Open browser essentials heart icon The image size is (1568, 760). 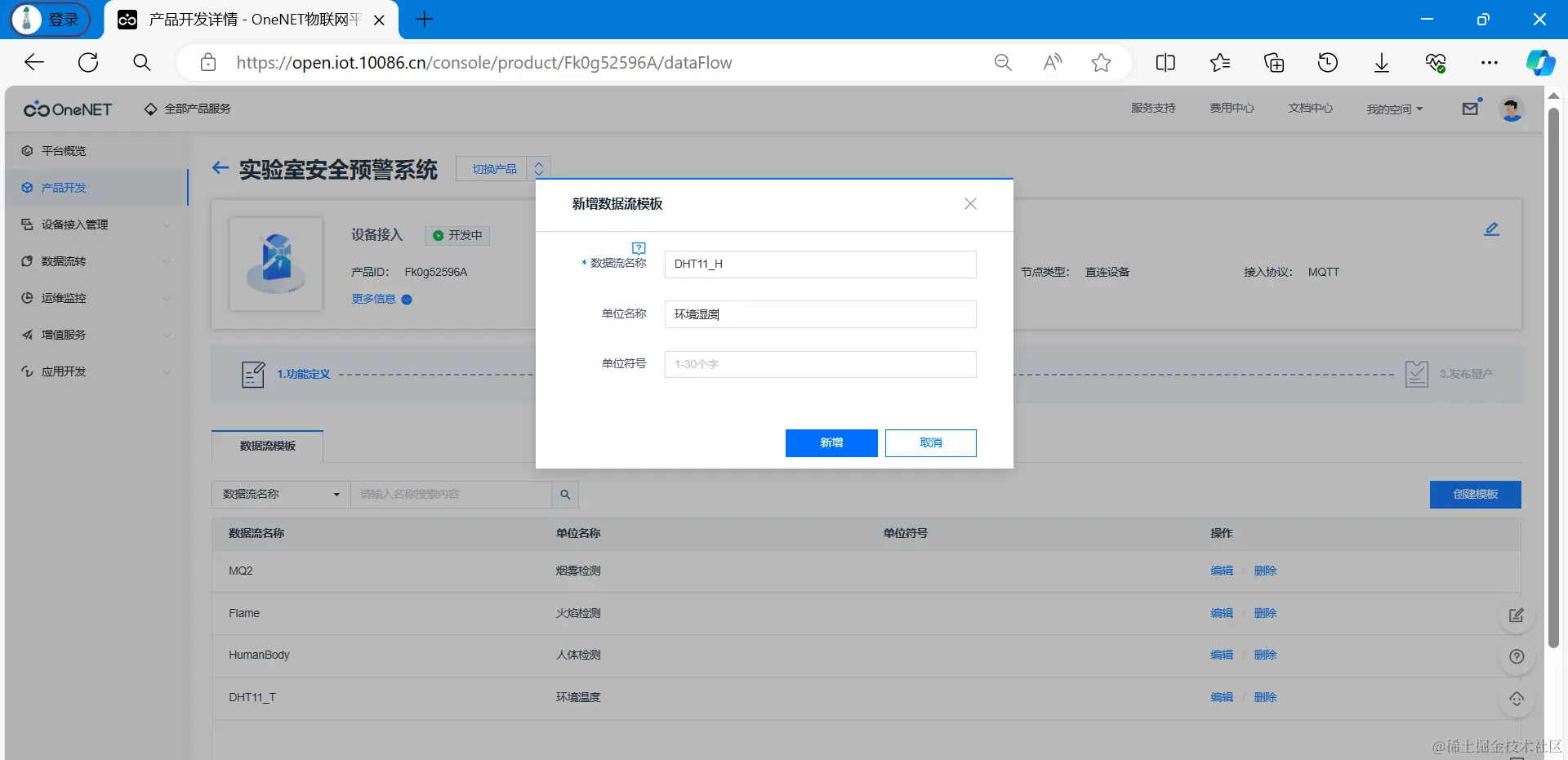point(1436,62)
